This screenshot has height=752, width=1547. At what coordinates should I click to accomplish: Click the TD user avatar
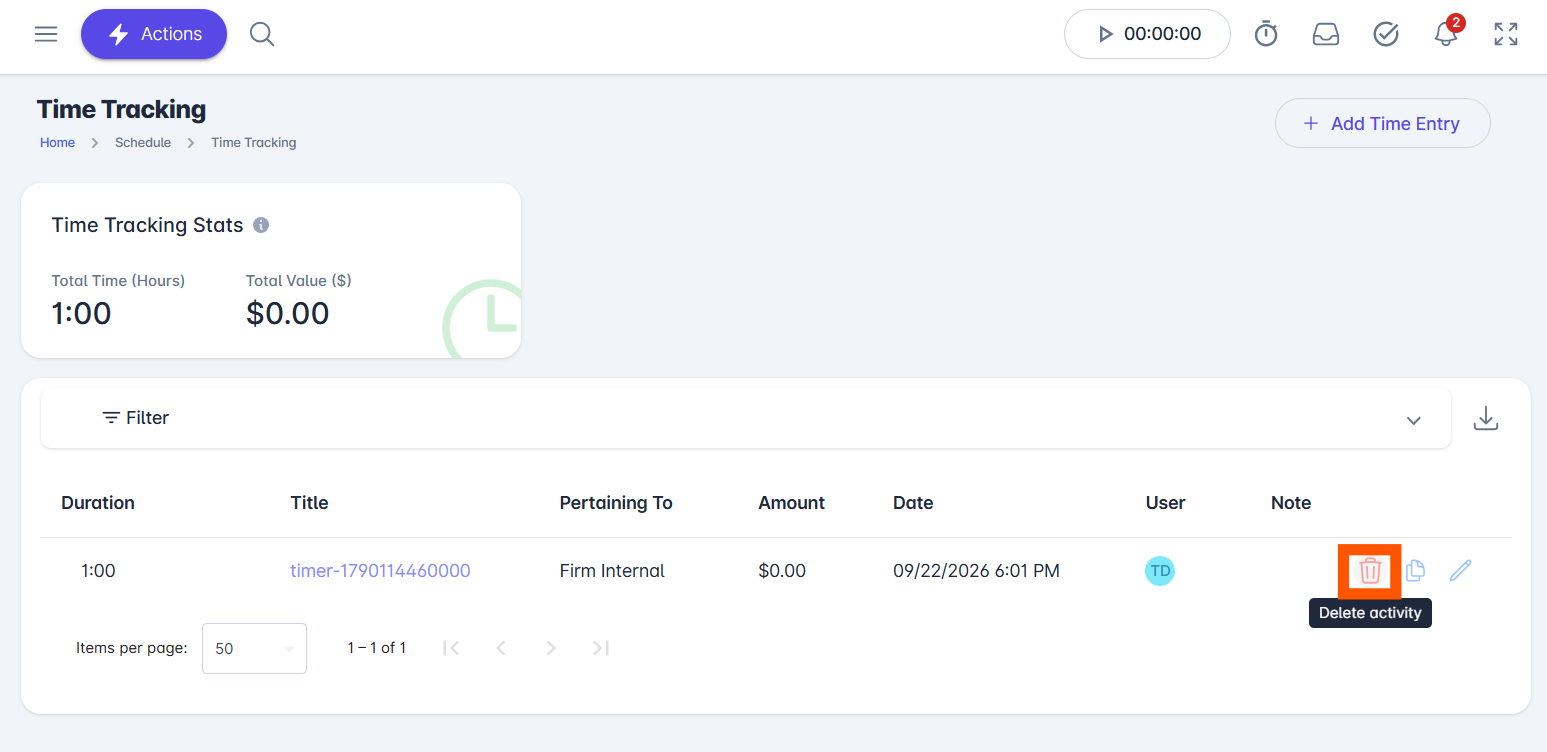tap(1160, 571)
